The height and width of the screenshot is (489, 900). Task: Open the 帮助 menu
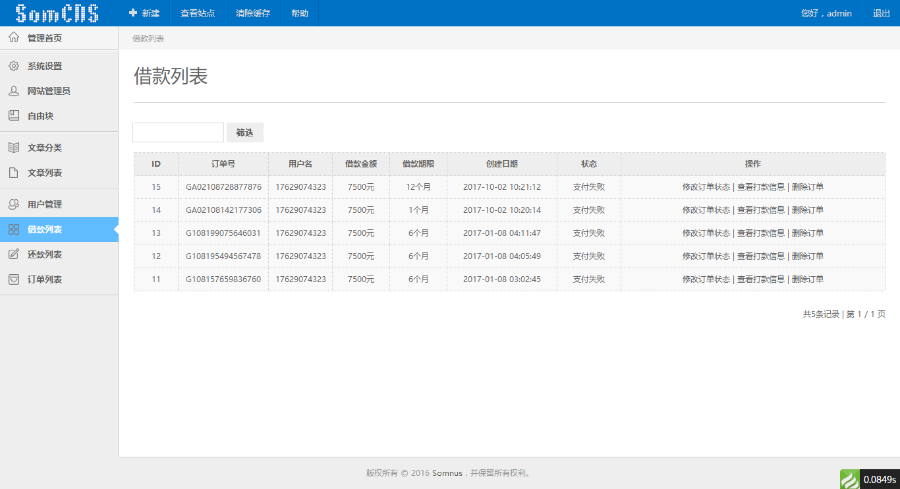tap(300, 13)
